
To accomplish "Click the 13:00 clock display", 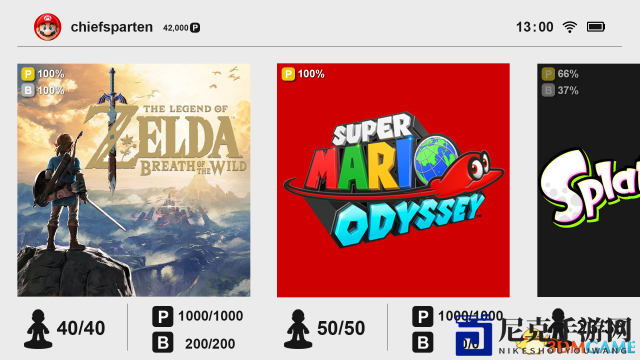I will point(535,27).
